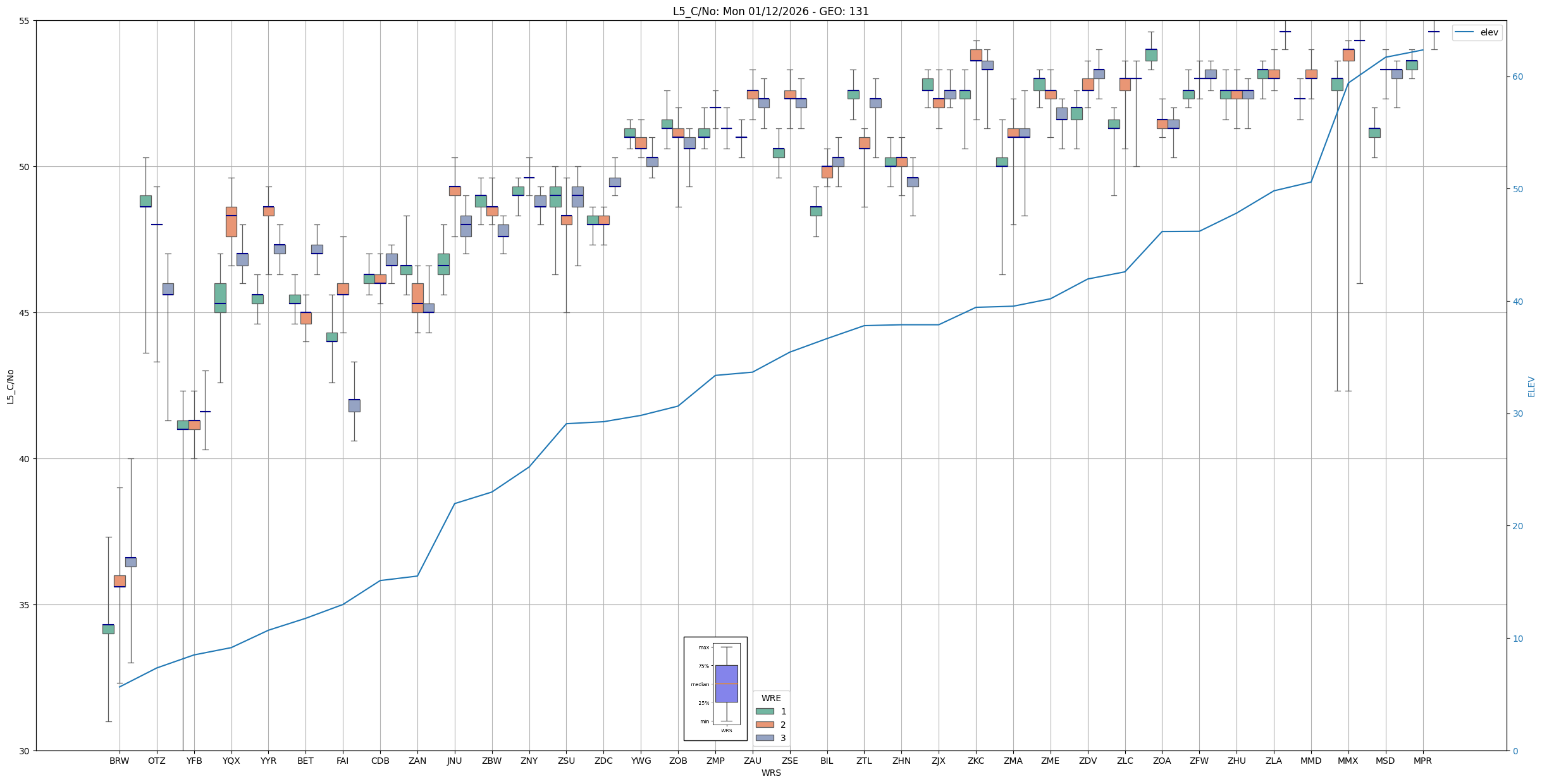Screen dimensions: 1542x784
Task: Click the ELEV right axis title
Action: coord(1531,386)
